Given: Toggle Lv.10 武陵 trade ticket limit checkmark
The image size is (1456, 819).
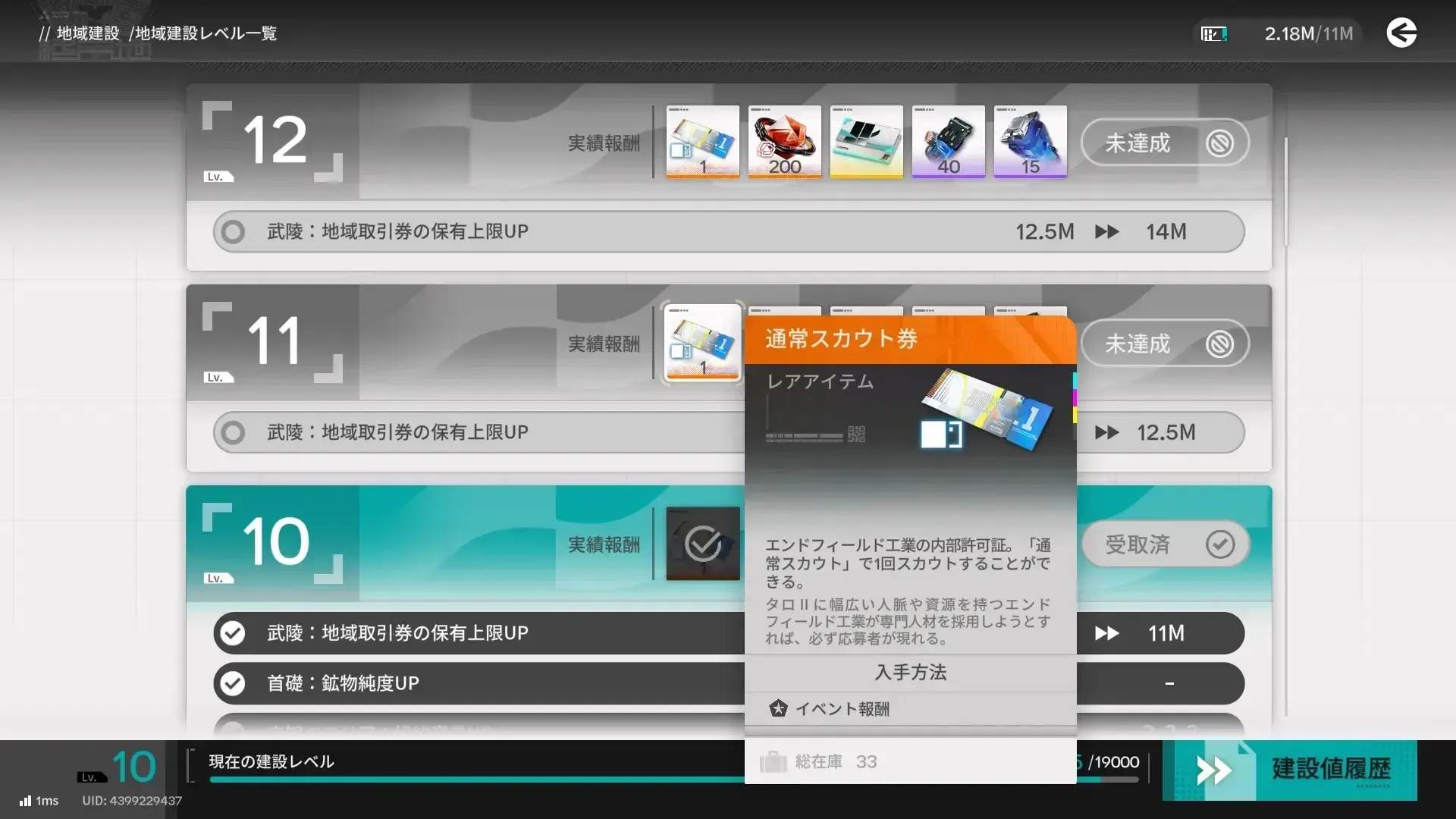Looking at the screenshot, I should point(233,633).
